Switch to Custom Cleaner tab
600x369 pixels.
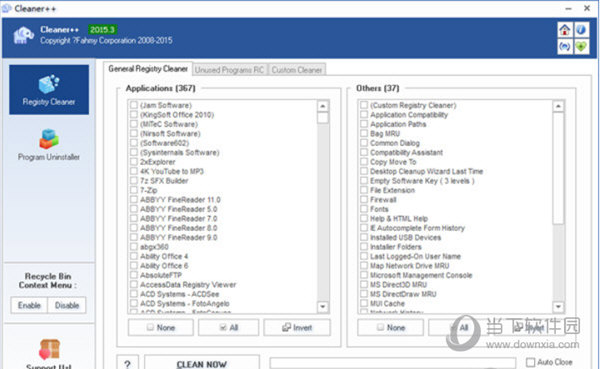pos(297,70)
